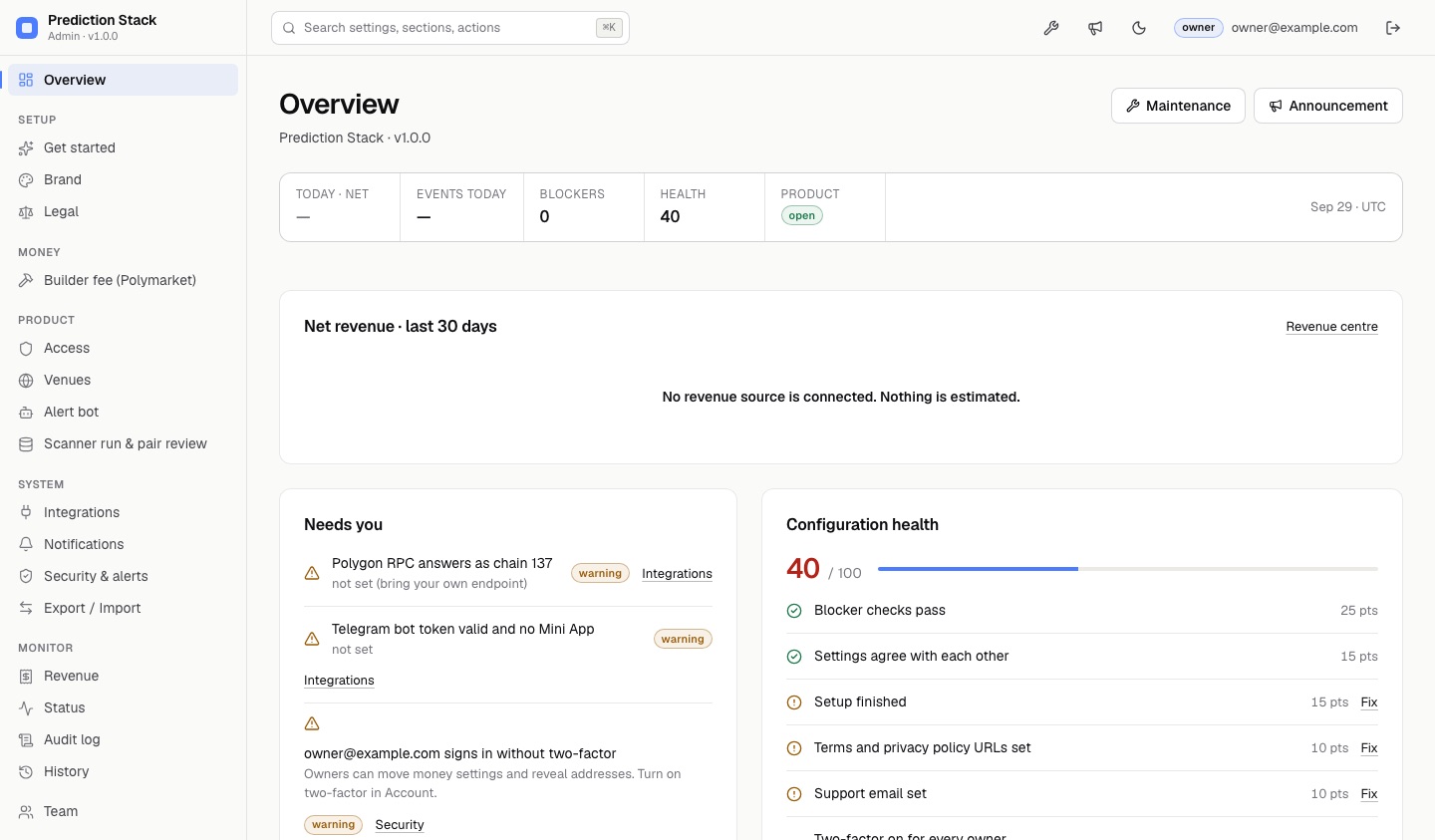Click the Get started sparkle icon in sidebar

coord(26,148)
